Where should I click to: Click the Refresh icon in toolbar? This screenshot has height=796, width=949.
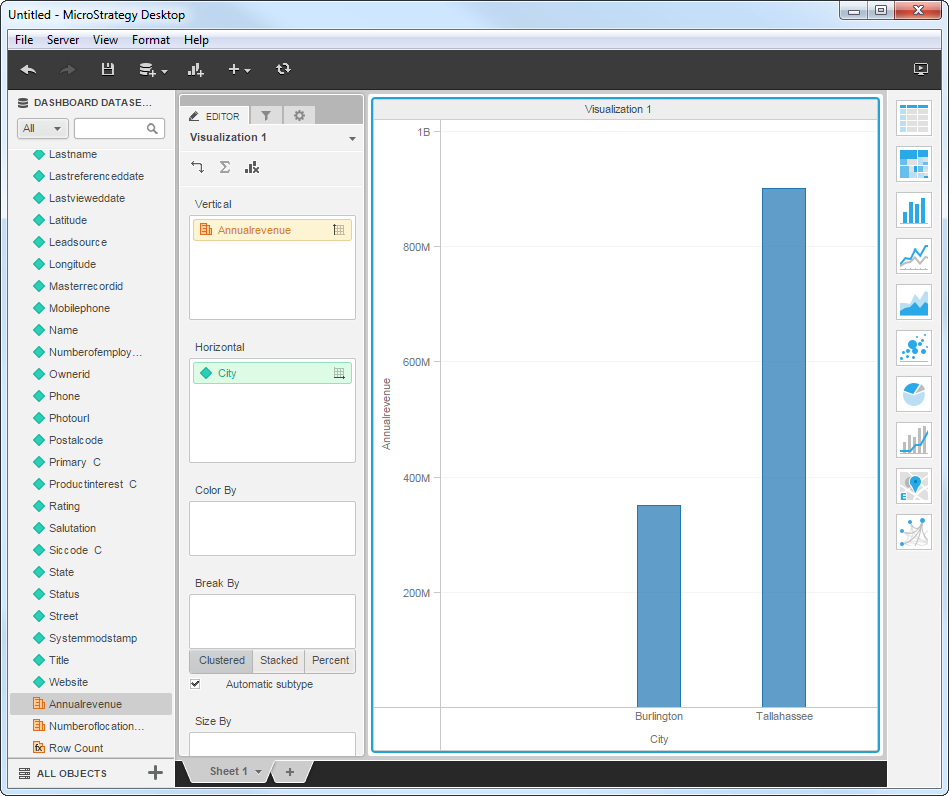(283, 69)
